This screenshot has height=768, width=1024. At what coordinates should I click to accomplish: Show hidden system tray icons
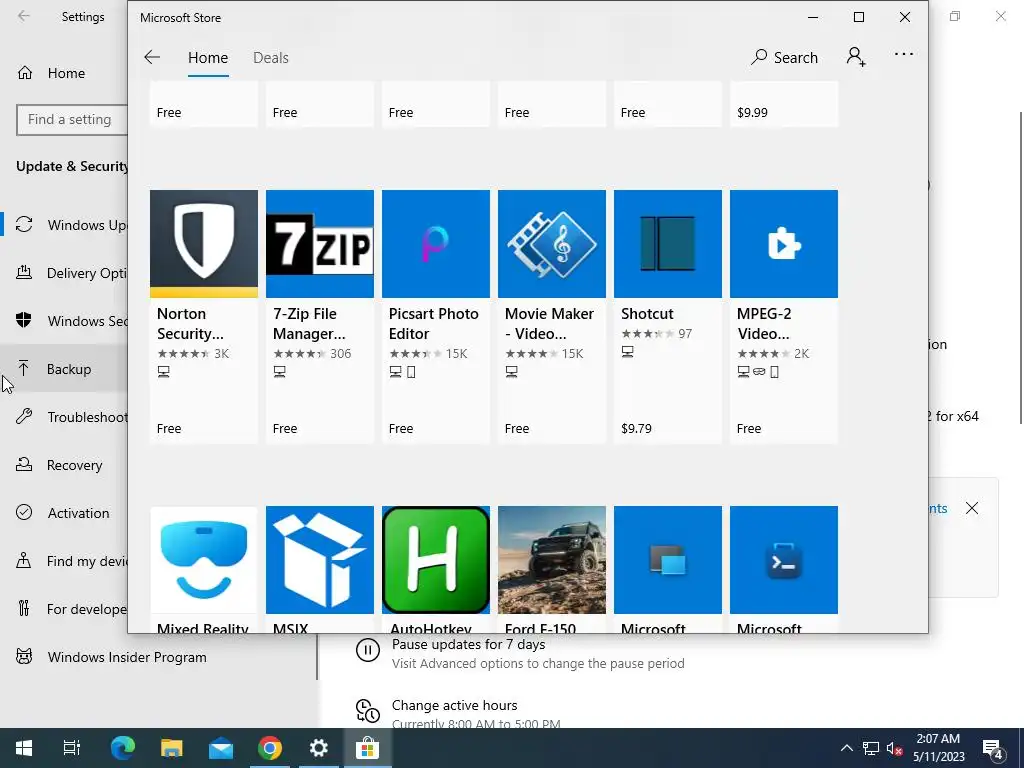click(846, 748)
